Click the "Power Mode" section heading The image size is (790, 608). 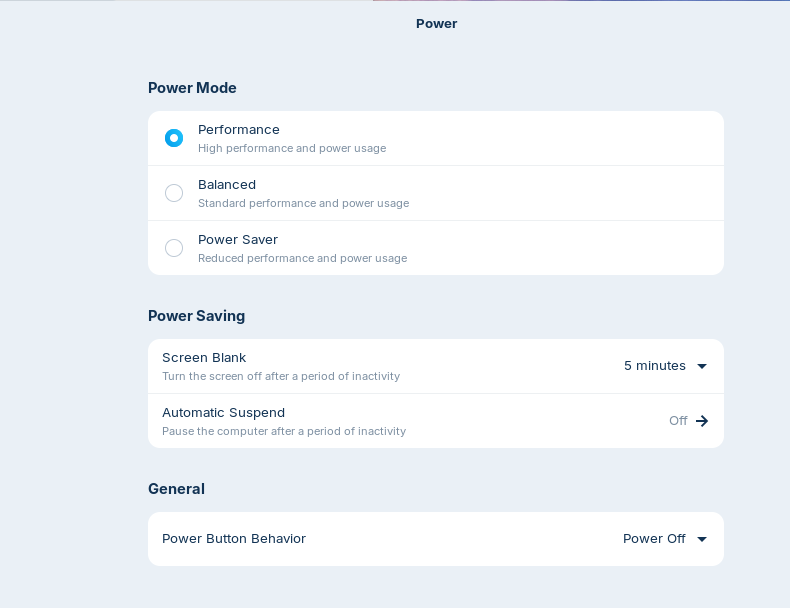tap(192, 88)
